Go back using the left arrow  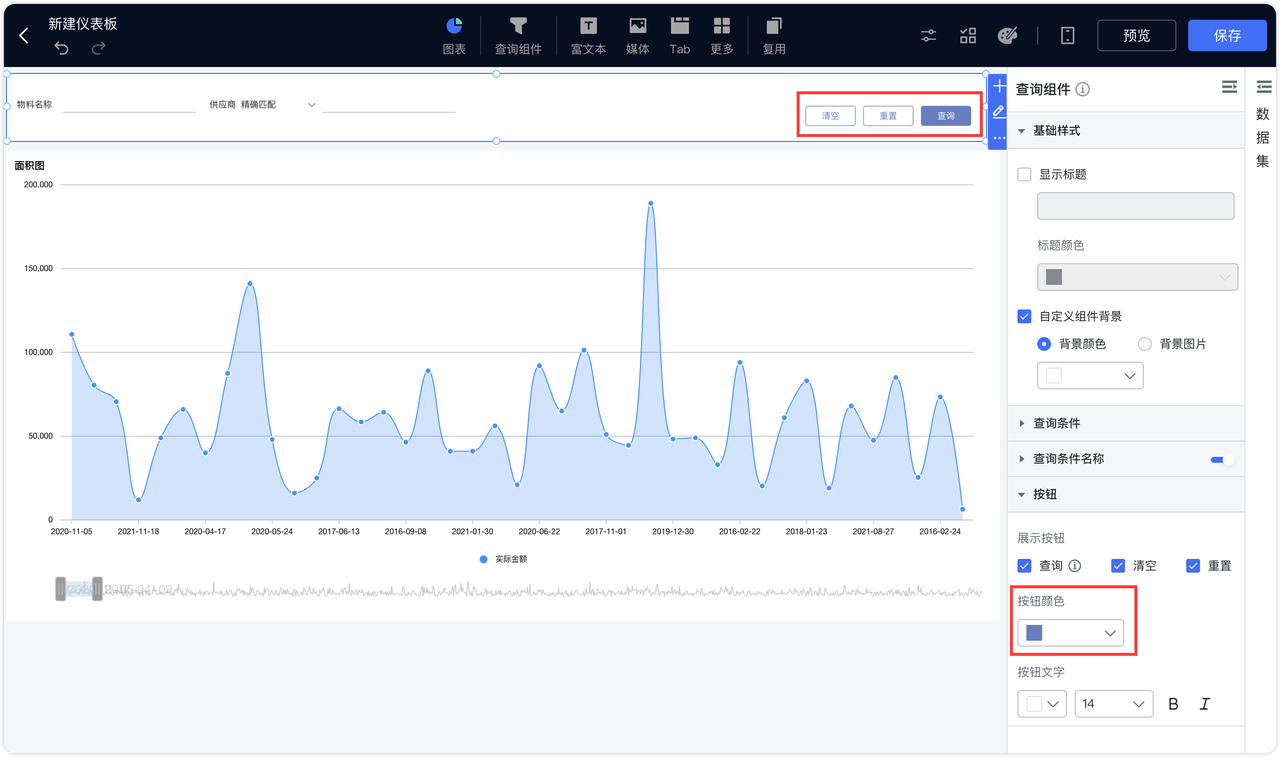coord(24,35)
